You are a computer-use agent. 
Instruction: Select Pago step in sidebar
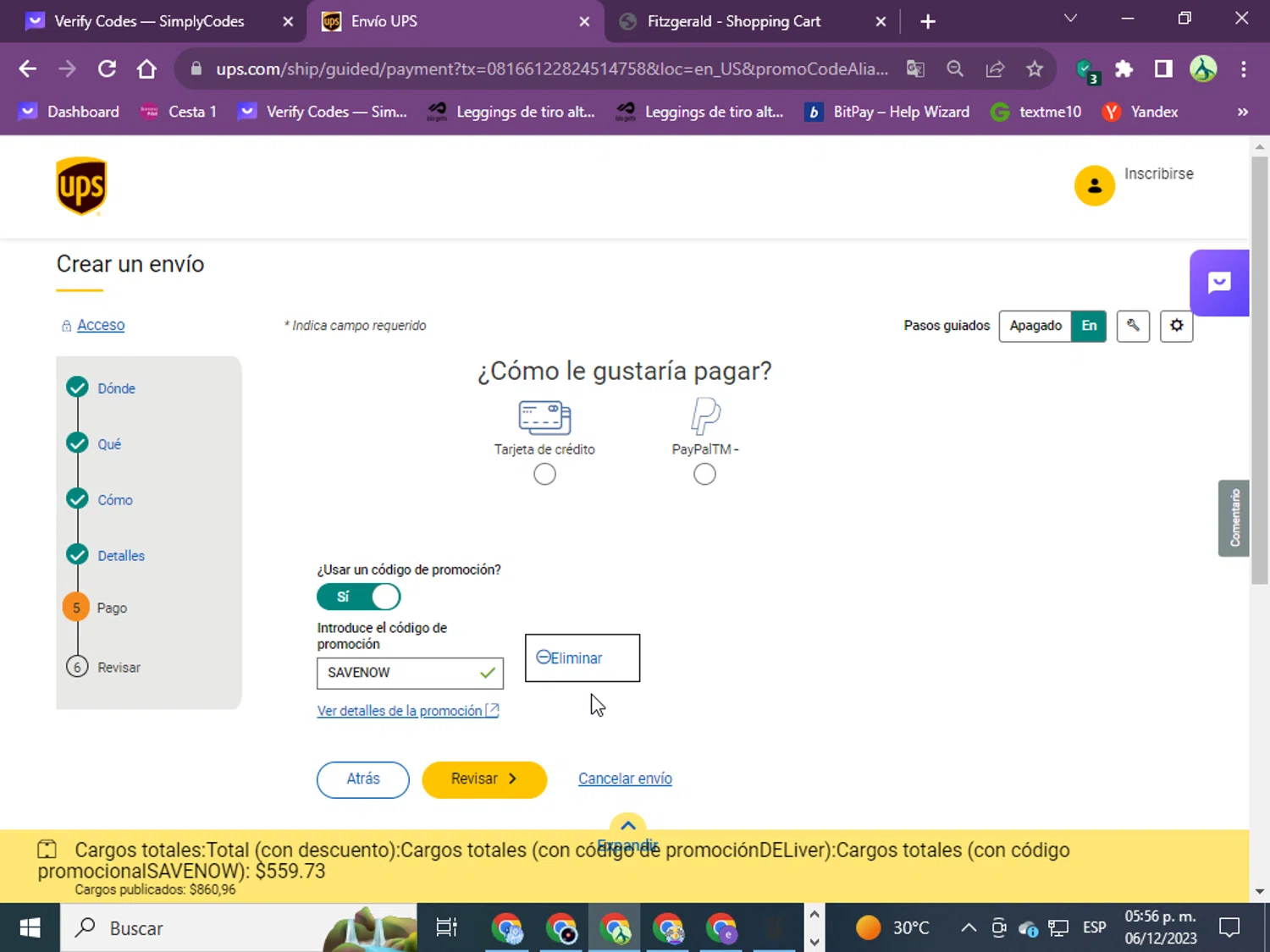[x=112, y=608]
